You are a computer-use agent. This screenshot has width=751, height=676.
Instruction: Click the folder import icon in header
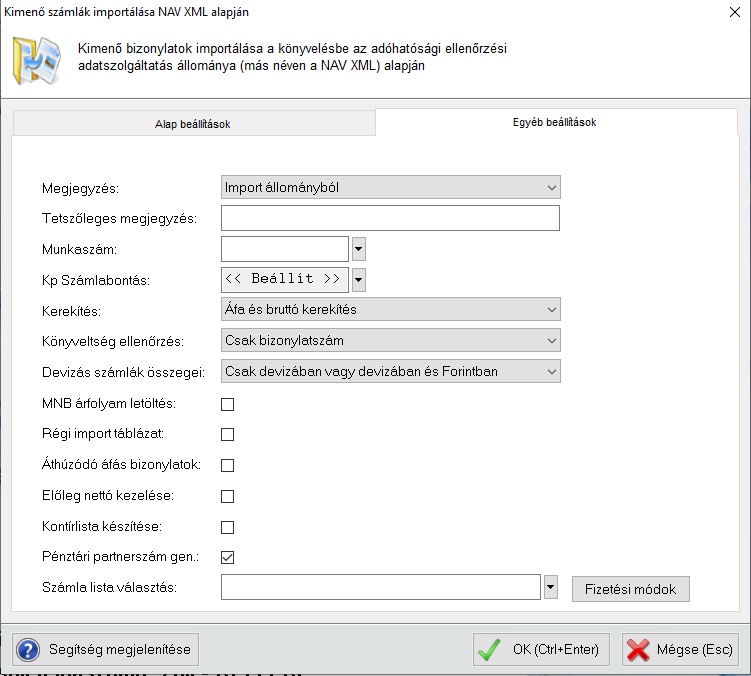(36, 60)
